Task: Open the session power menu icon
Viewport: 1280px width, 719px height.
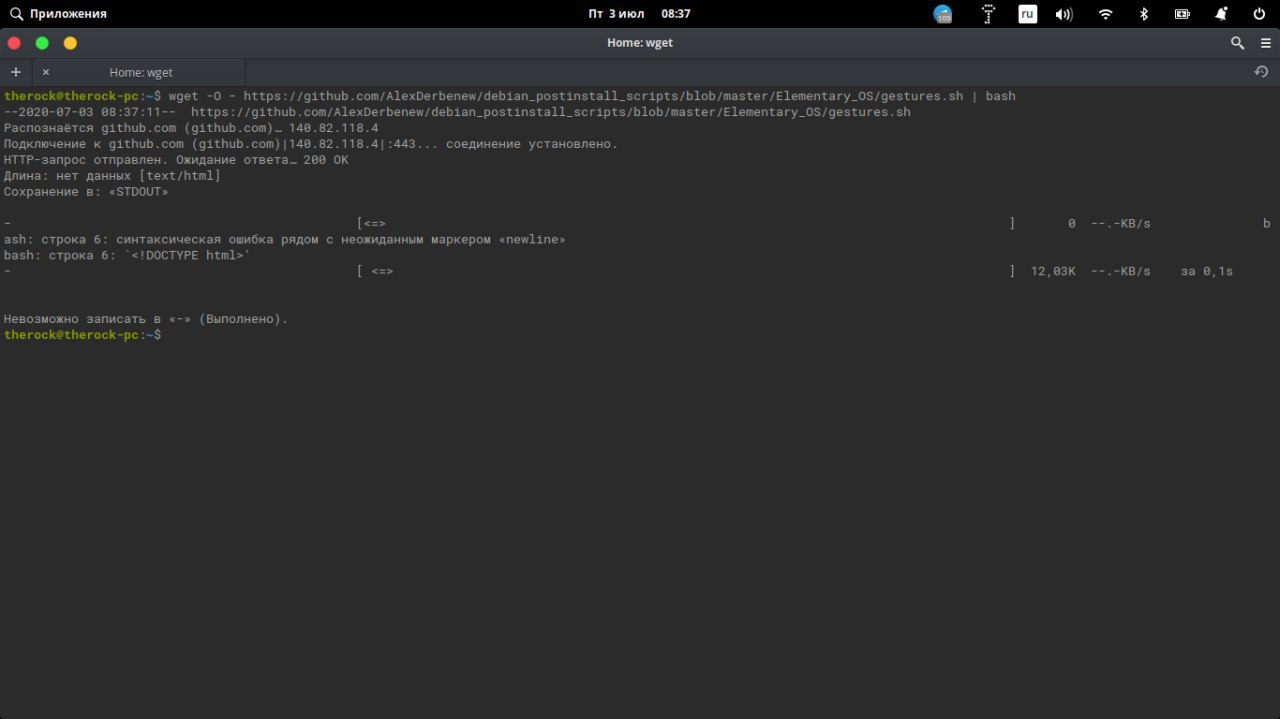Action: (x=1259, y=14)
